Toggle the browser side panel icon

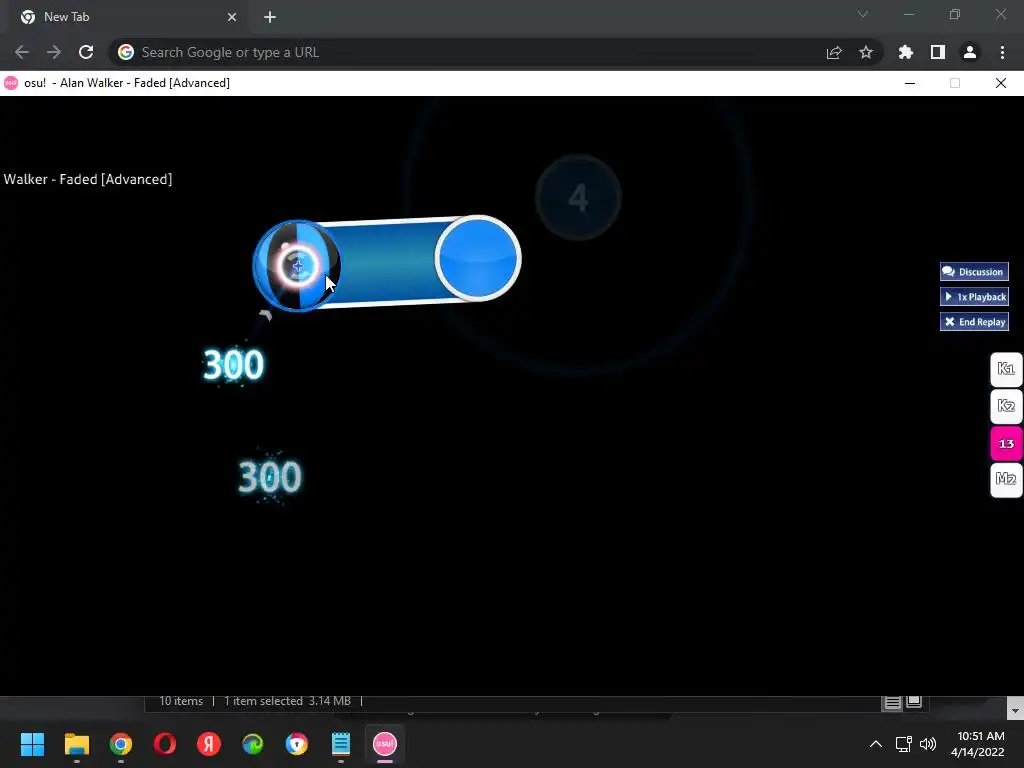pyautogui.click(x=937, y=52)
